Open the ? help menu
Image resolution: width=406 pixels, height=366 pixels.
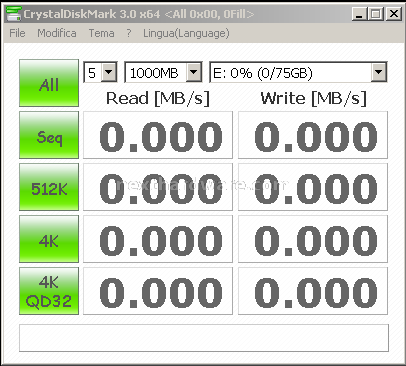coord(129,33)
